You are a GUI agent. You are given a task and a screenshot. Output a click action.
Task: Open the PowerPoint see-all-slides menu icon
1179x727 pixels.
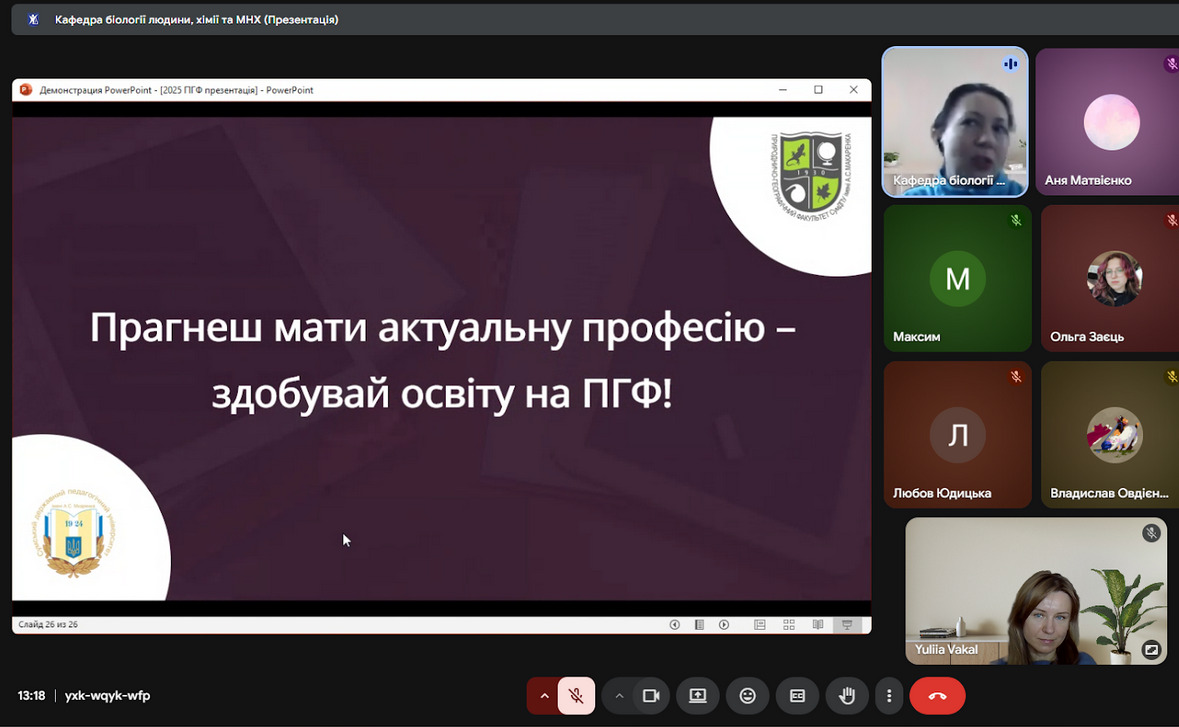(699, 625)
